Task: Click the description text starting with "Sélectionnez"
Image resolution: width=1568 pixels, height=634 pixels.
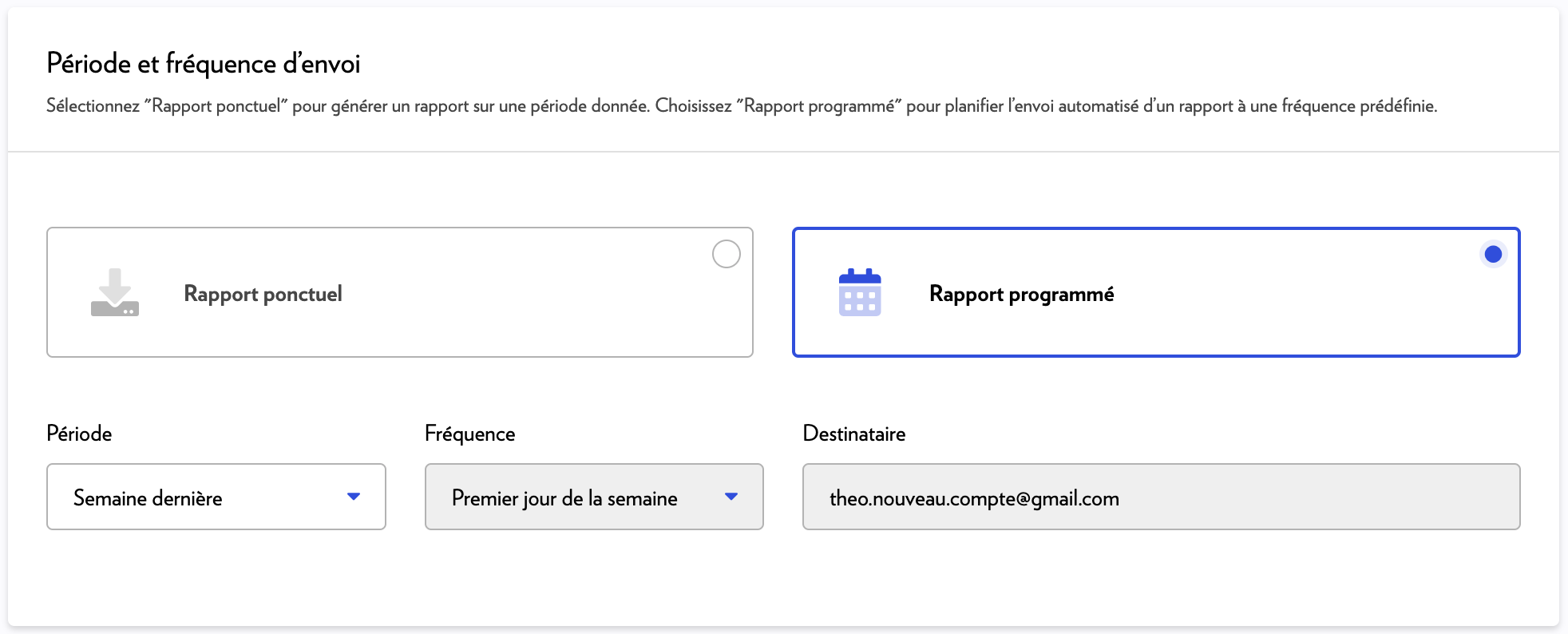Action: pos(741,106)
